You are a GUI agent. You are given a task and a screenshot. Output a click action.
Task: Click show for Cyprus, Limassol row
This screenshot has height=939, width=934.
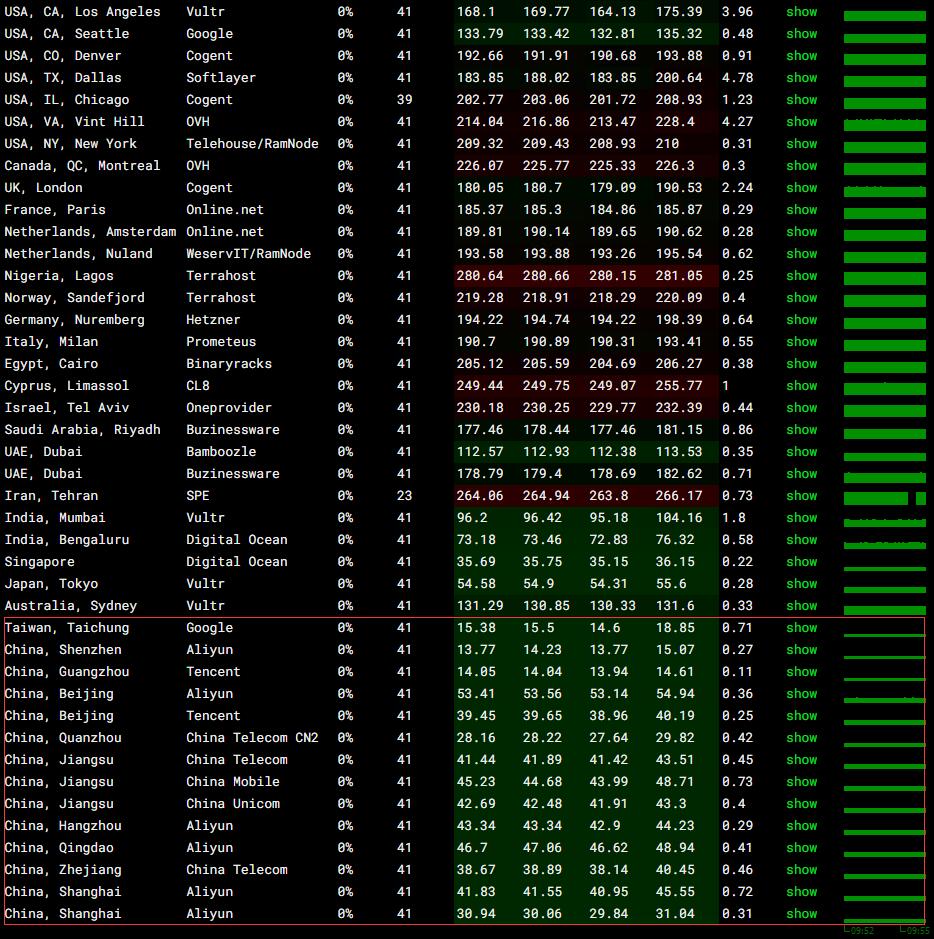pos(801,386)
